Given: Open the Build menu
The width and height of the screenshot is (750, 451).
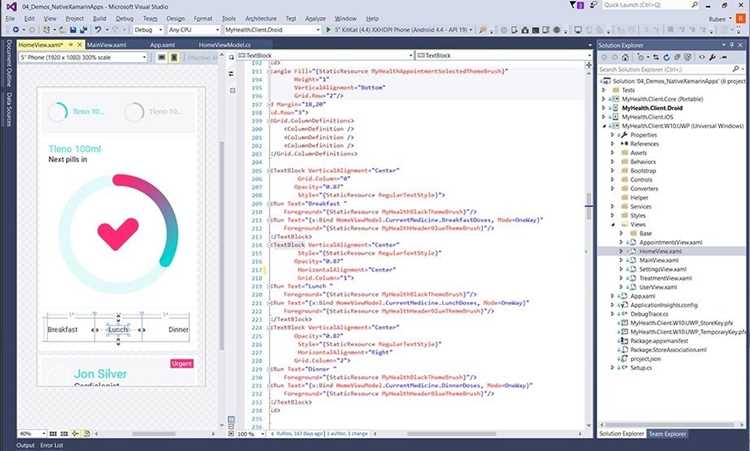Looking at the screenshot, I should tap(99, 19).
